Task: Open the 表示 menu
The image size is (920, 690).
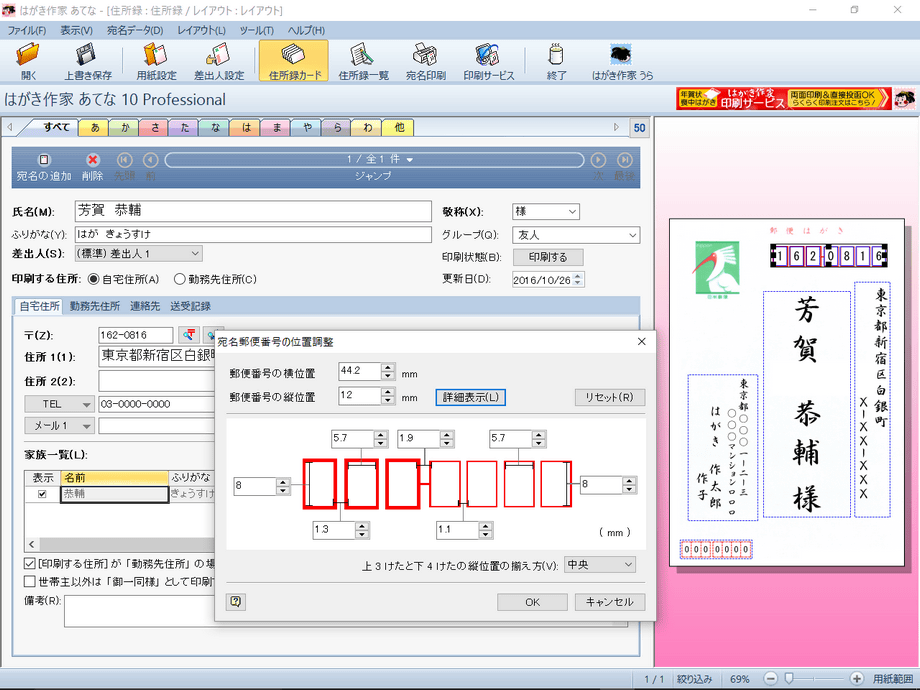Action: point(76,31)
